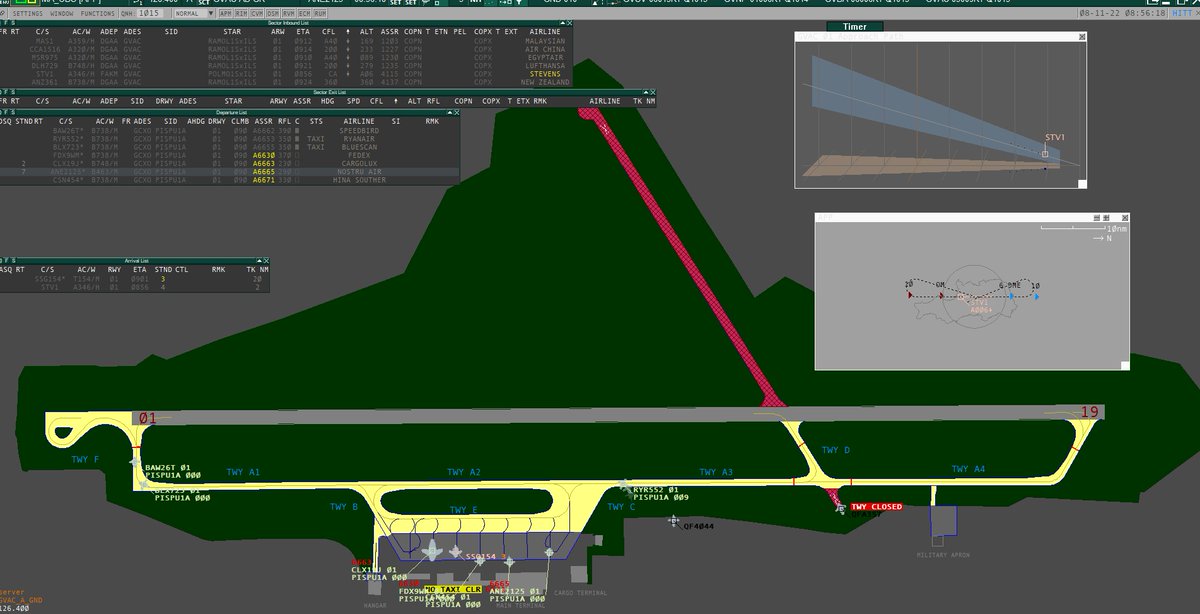Expand the NORMAL mode dropdown
Image resolution: width=1200 pixels, height=614 pixels.
point(193,15)
